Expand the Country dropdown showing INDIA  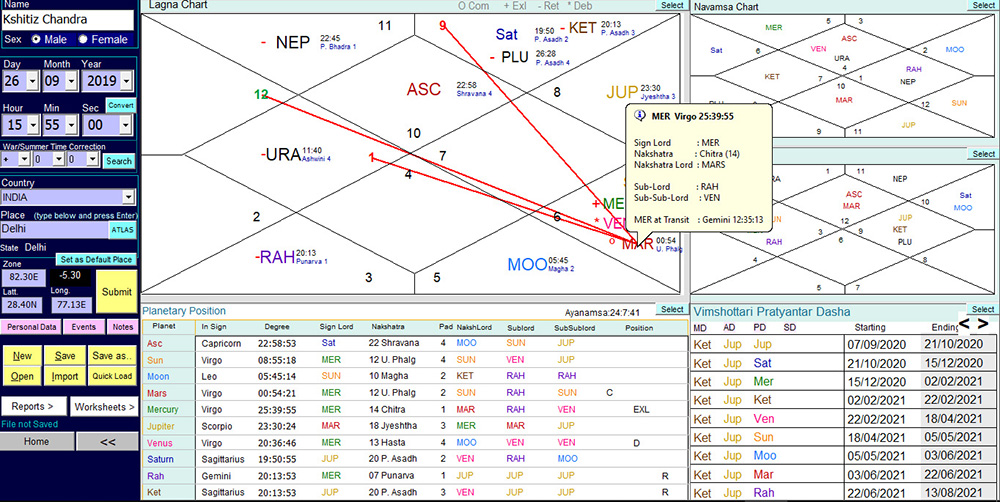click(128, 198)
